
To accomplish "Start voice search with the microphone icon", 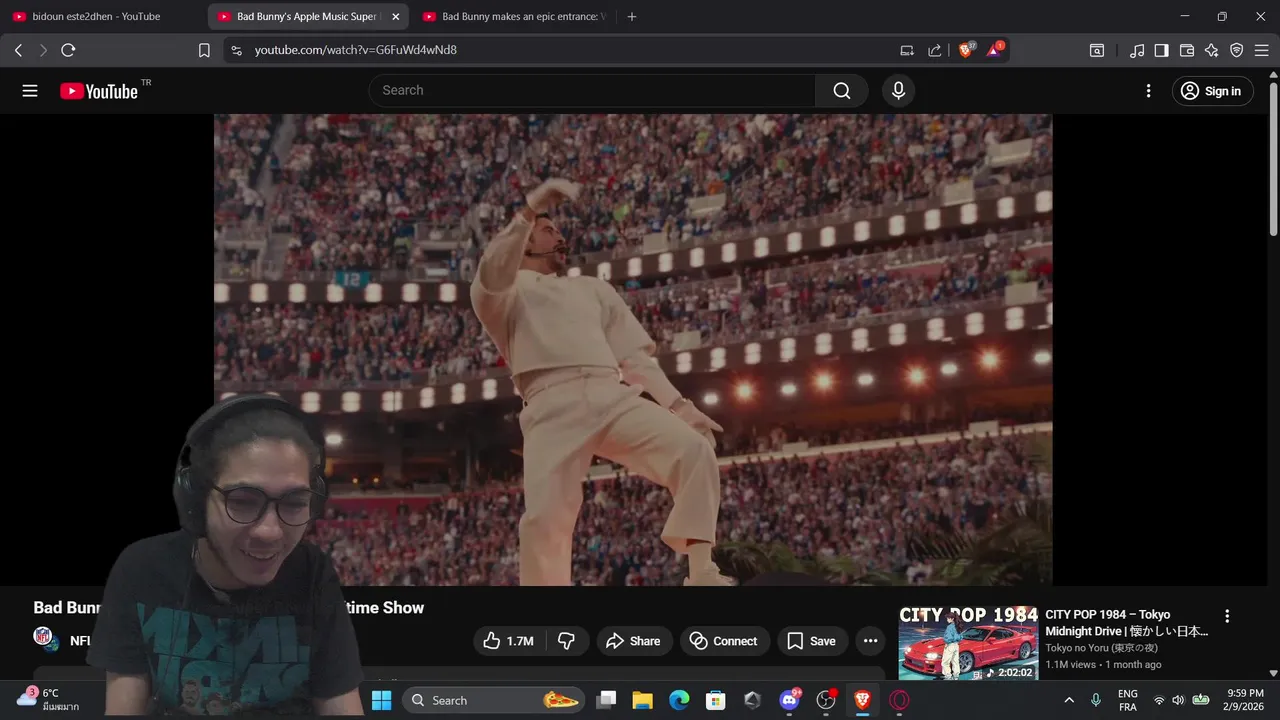I will (898, 91).
